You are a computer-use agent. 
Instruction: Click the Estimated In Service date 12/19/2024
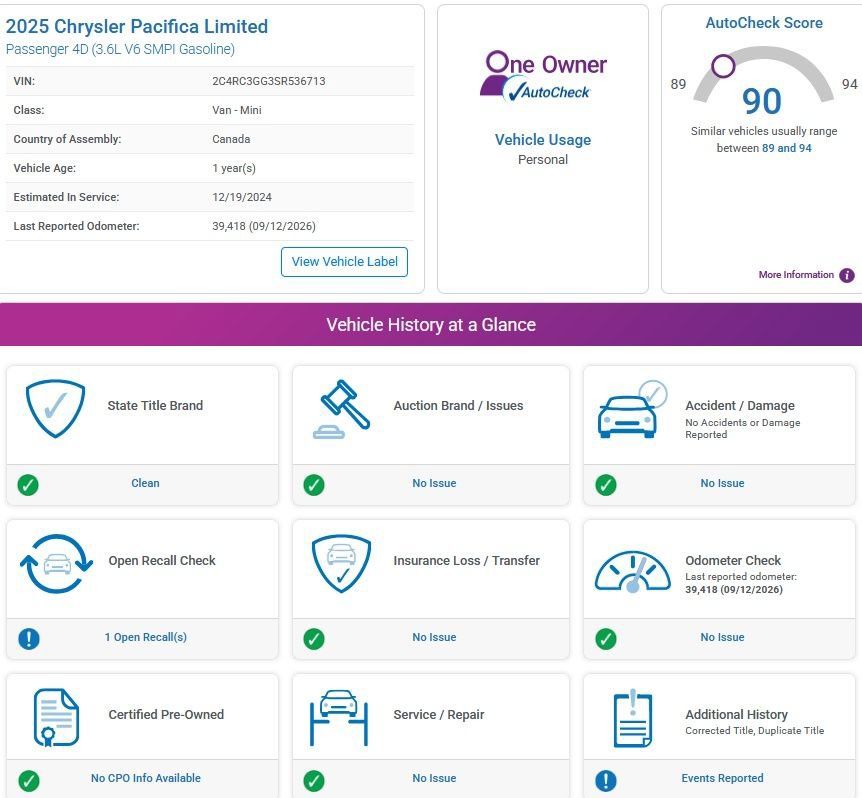click(242, 197)
